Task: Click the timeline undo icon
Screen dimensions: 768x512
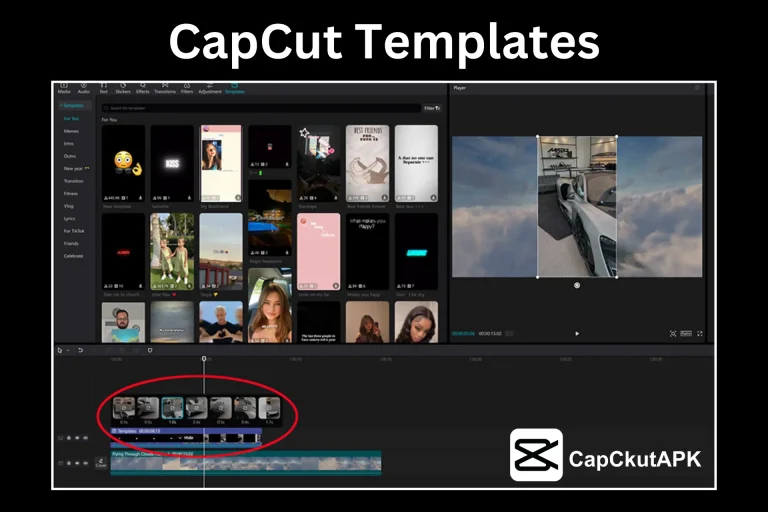Action: point(81,350)
